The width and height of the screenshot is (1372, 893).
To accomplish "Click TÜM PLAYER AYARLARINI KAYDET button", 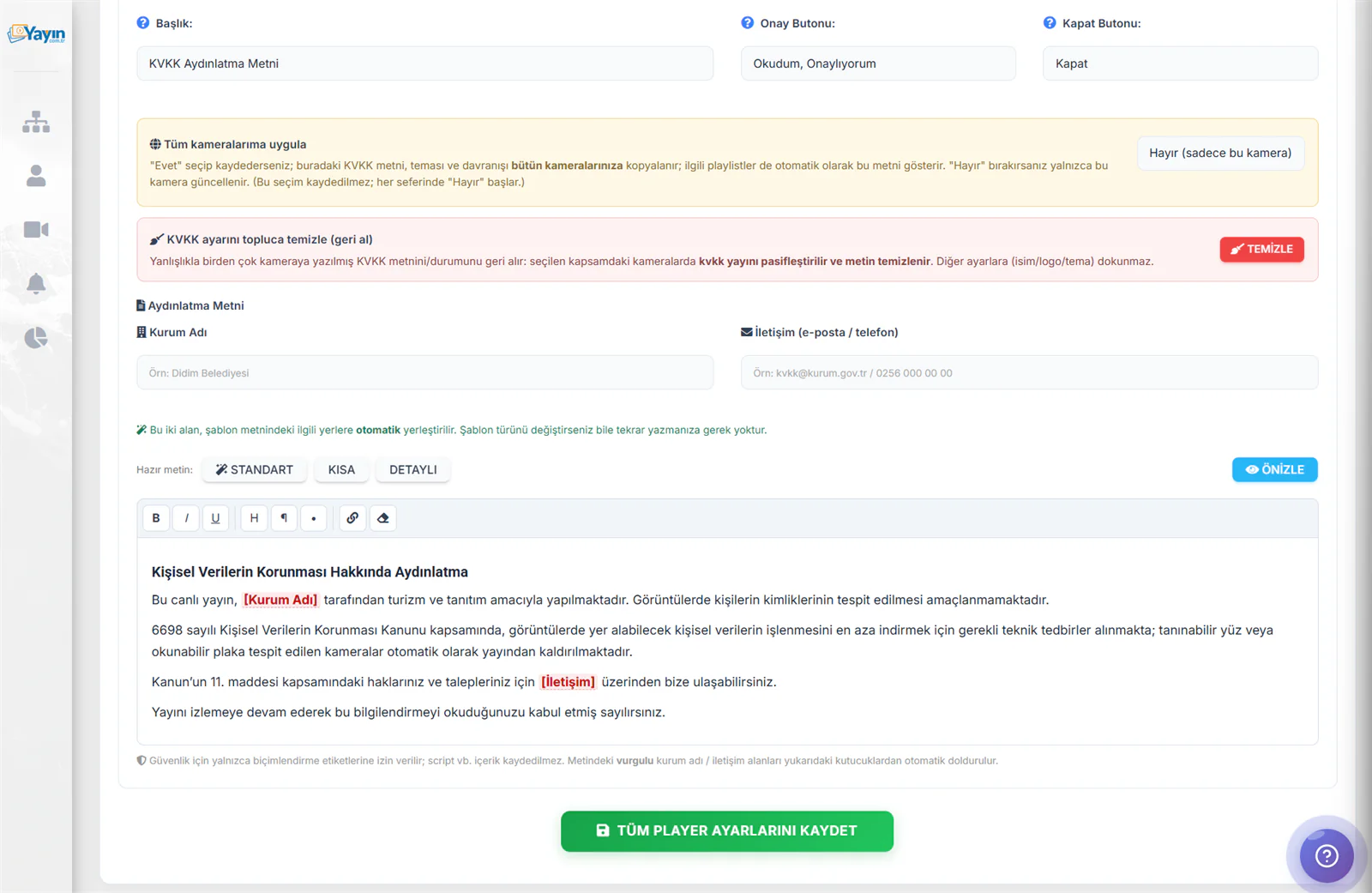I will point(727,831).
